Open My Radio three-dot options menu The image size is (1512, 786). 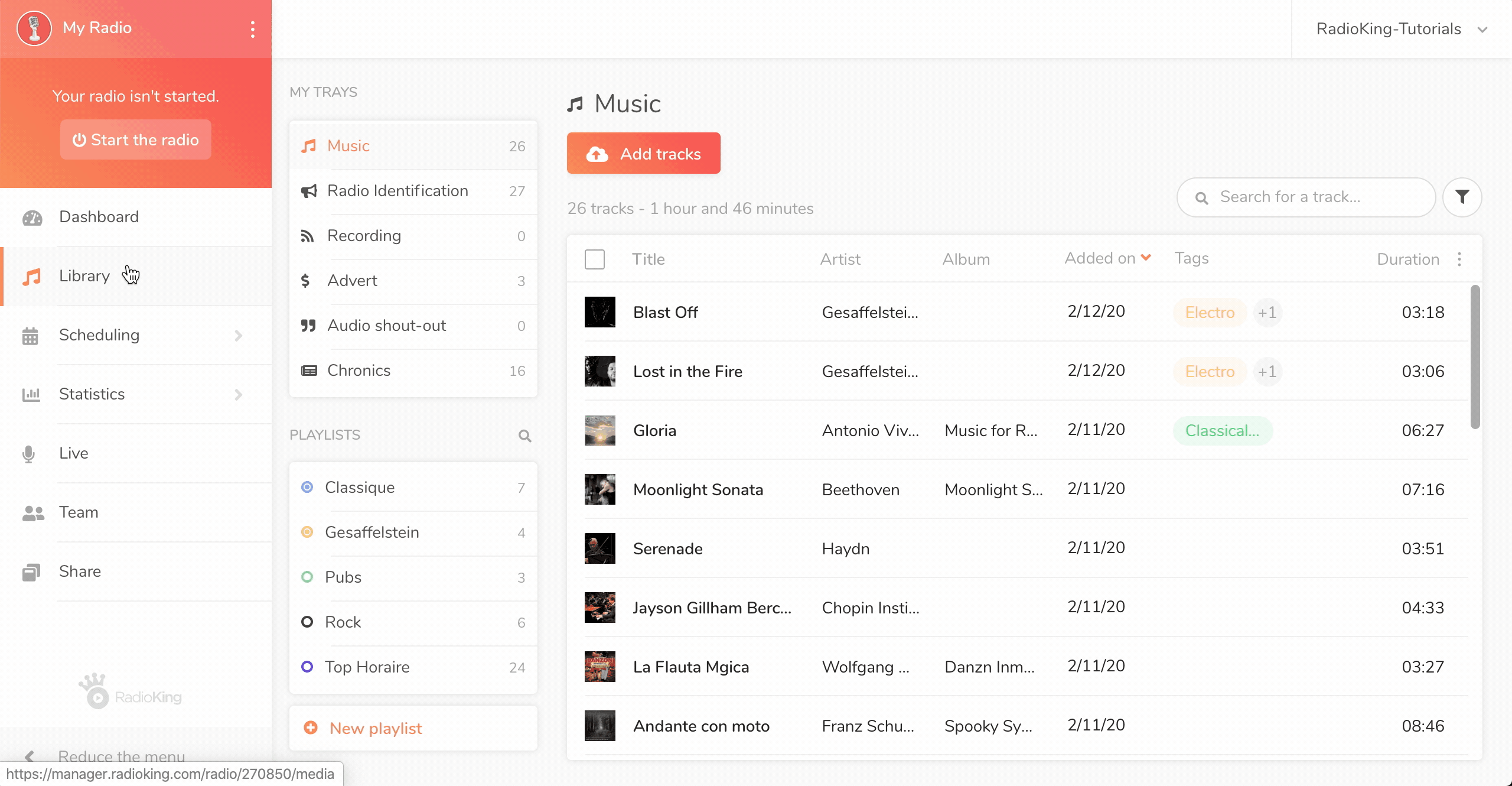(253, 29)
